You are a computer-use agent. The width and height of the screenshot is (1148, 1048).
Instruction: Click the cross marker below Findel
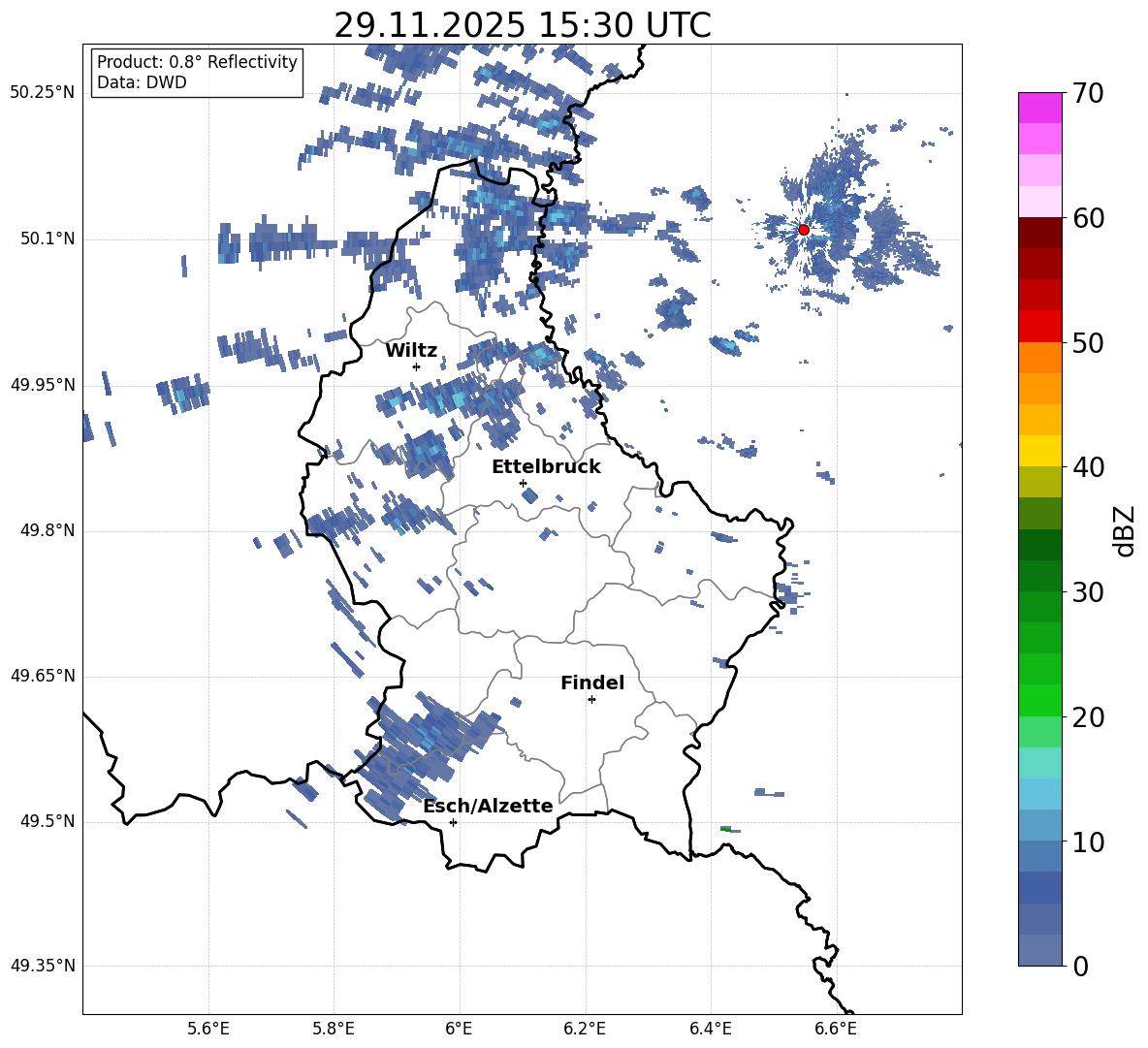[x=591, y=700]
